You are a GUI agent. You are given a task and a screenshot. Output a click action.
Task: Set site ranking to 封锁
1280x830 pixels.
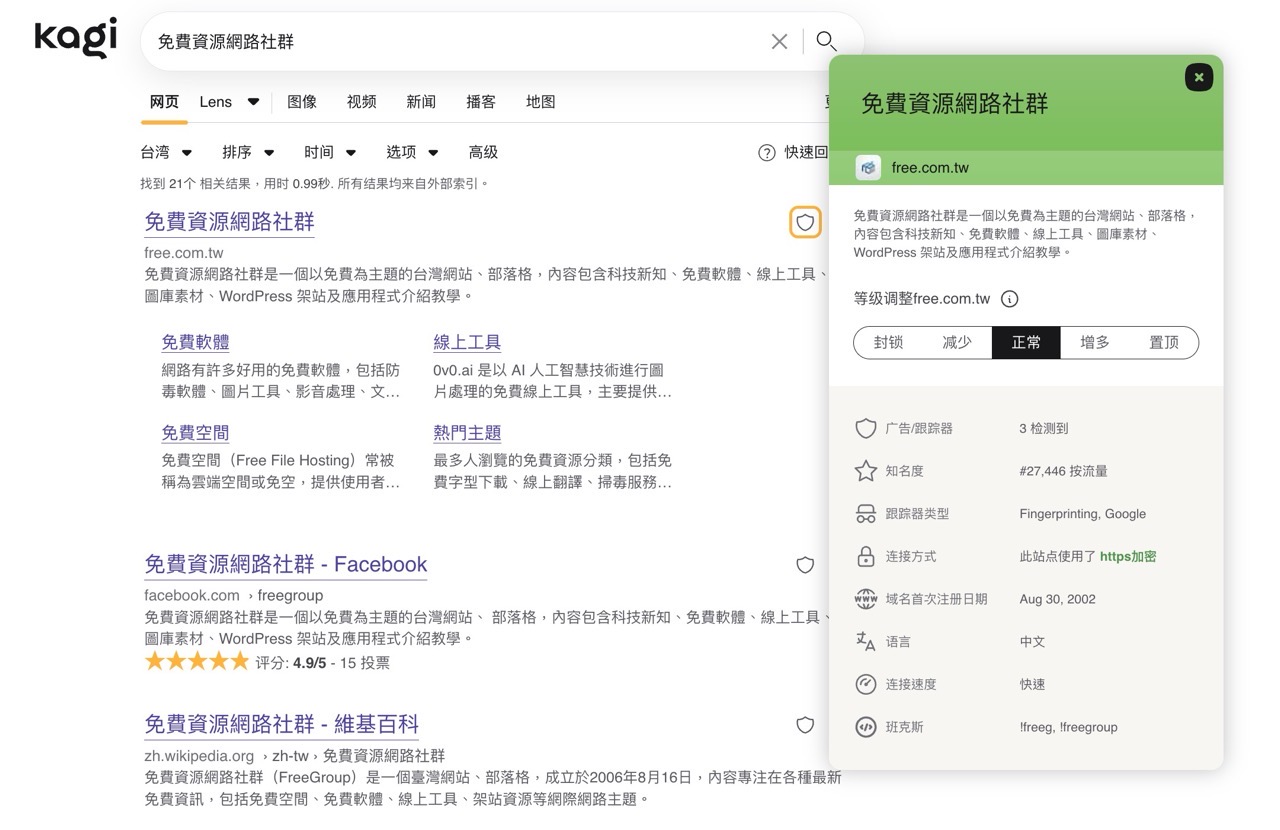point(888,342)
